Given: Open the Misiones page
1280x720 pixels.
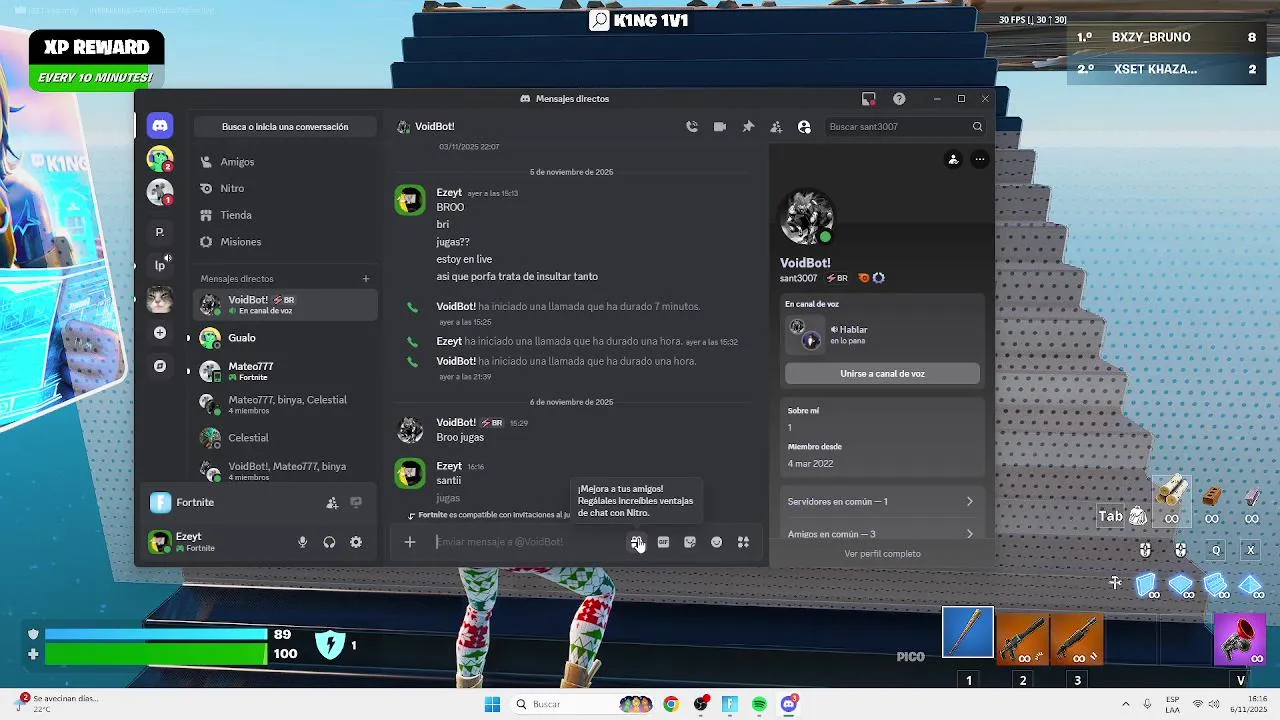Looking at the screenshot, I should (285, 242).
